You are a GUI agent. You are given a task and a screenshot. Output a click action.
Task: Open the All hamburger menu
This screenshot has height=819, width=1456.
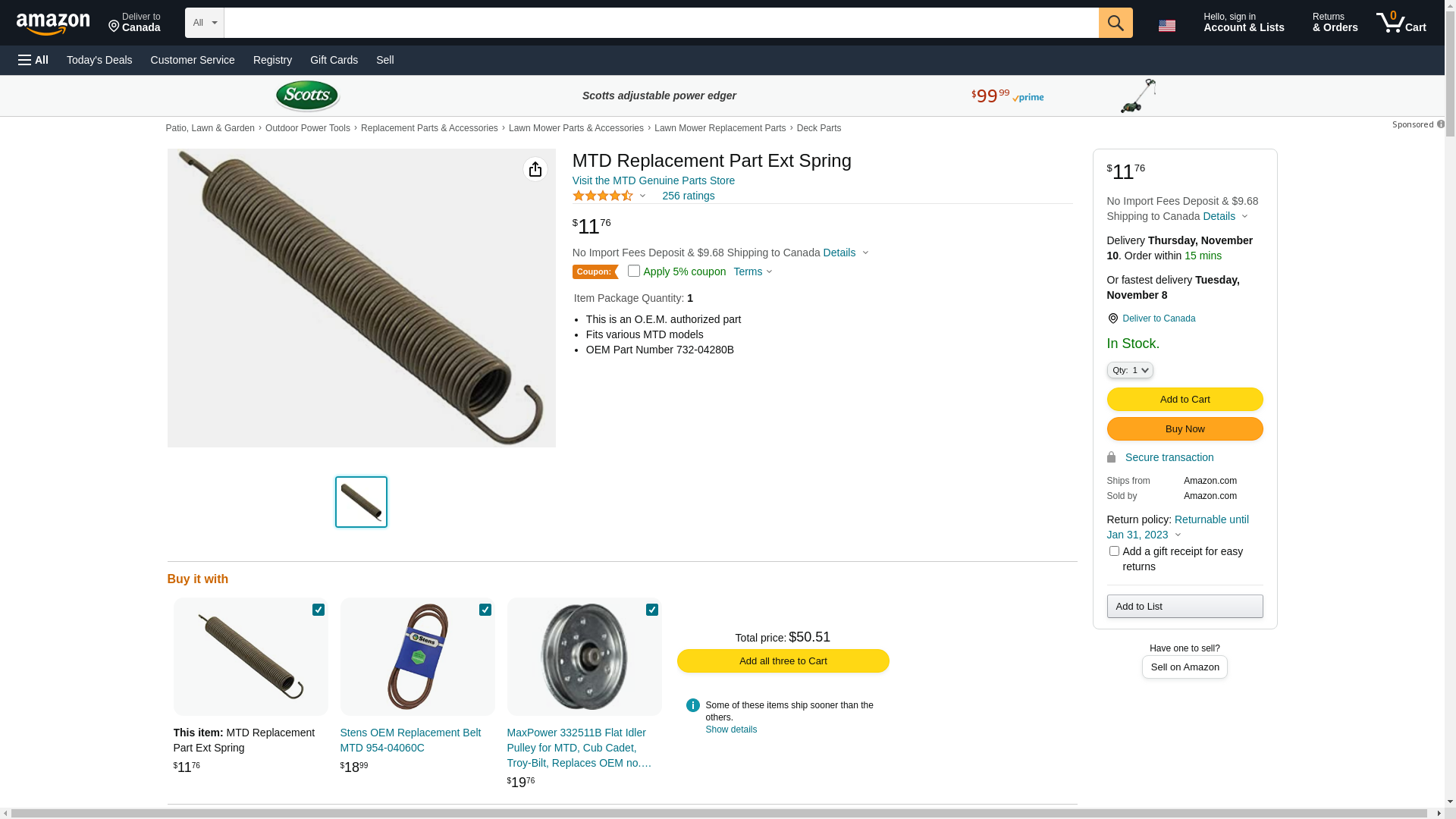pyautogui.click(x=33, y=60)
